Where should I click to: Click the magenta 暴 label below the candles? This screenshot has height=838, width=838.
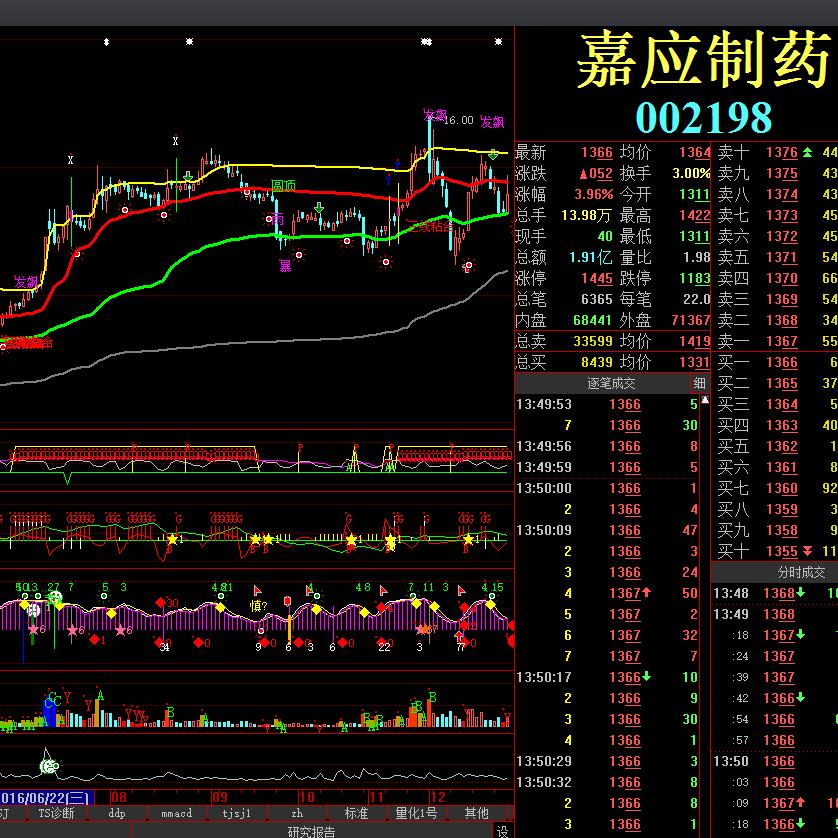(x=285, y=266)
